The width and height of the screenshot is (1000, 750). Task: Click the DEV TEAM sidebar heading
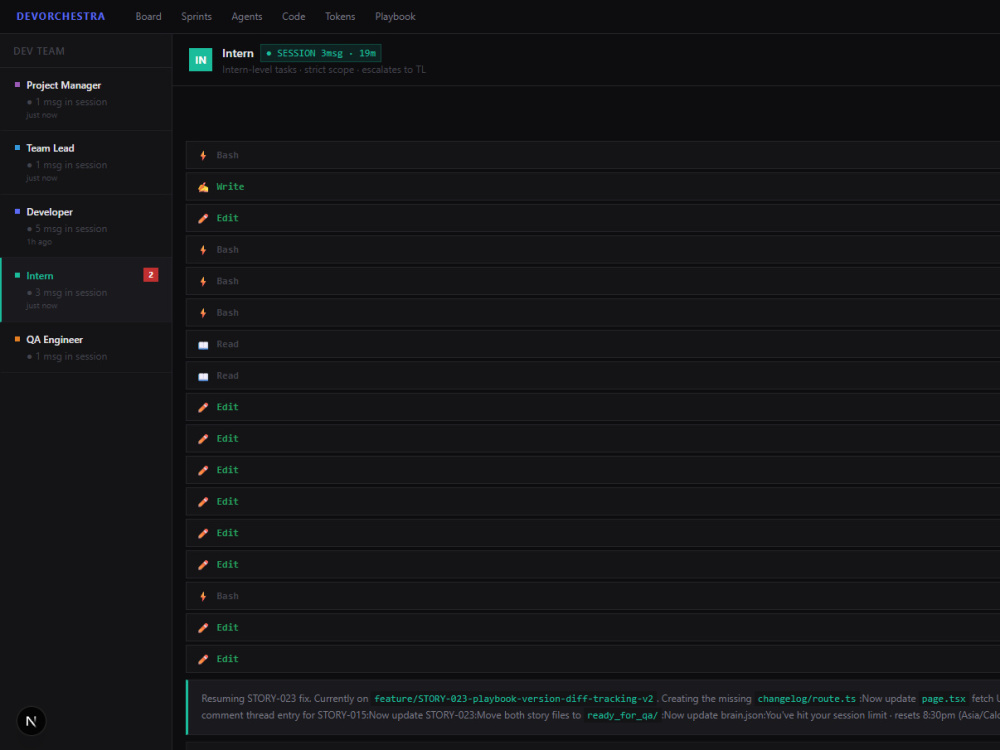tap(39, 51)
